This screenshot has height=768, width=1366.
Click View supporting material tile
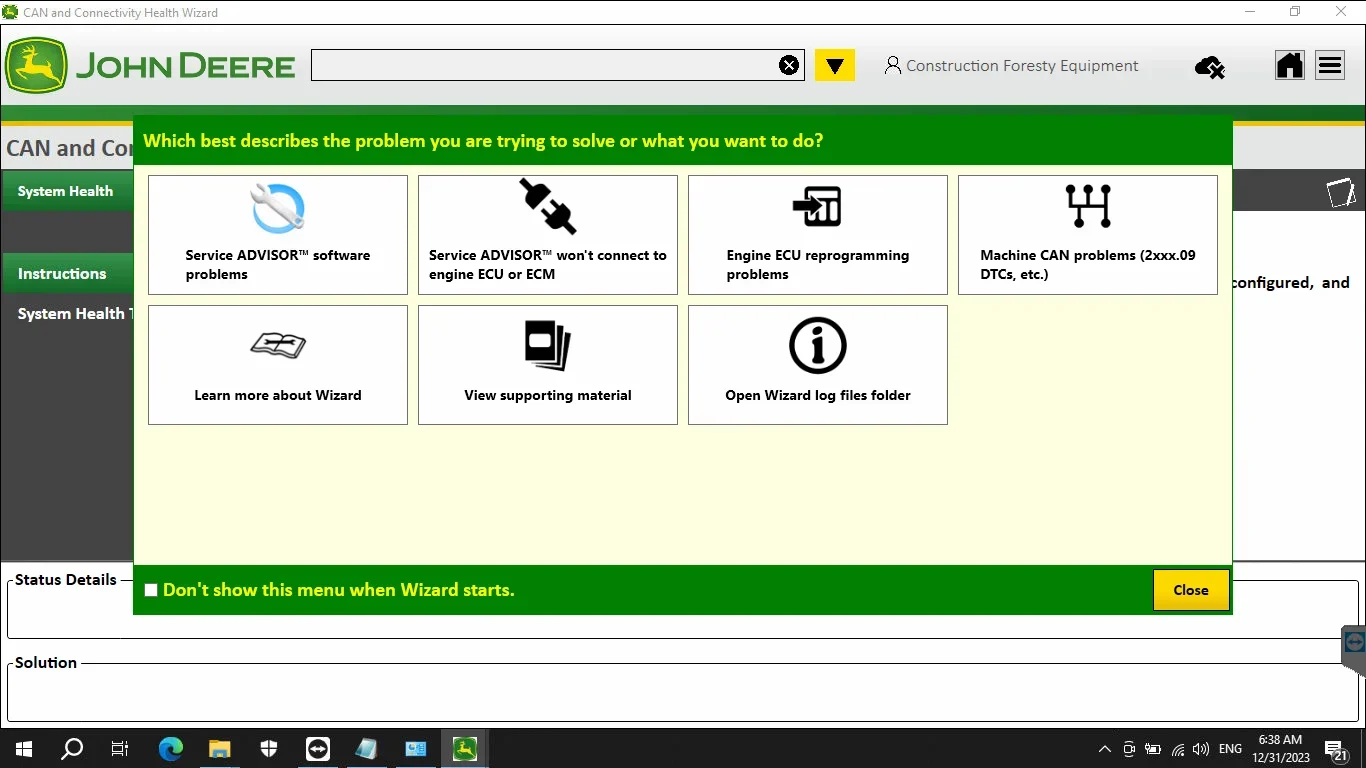[548, 365]
